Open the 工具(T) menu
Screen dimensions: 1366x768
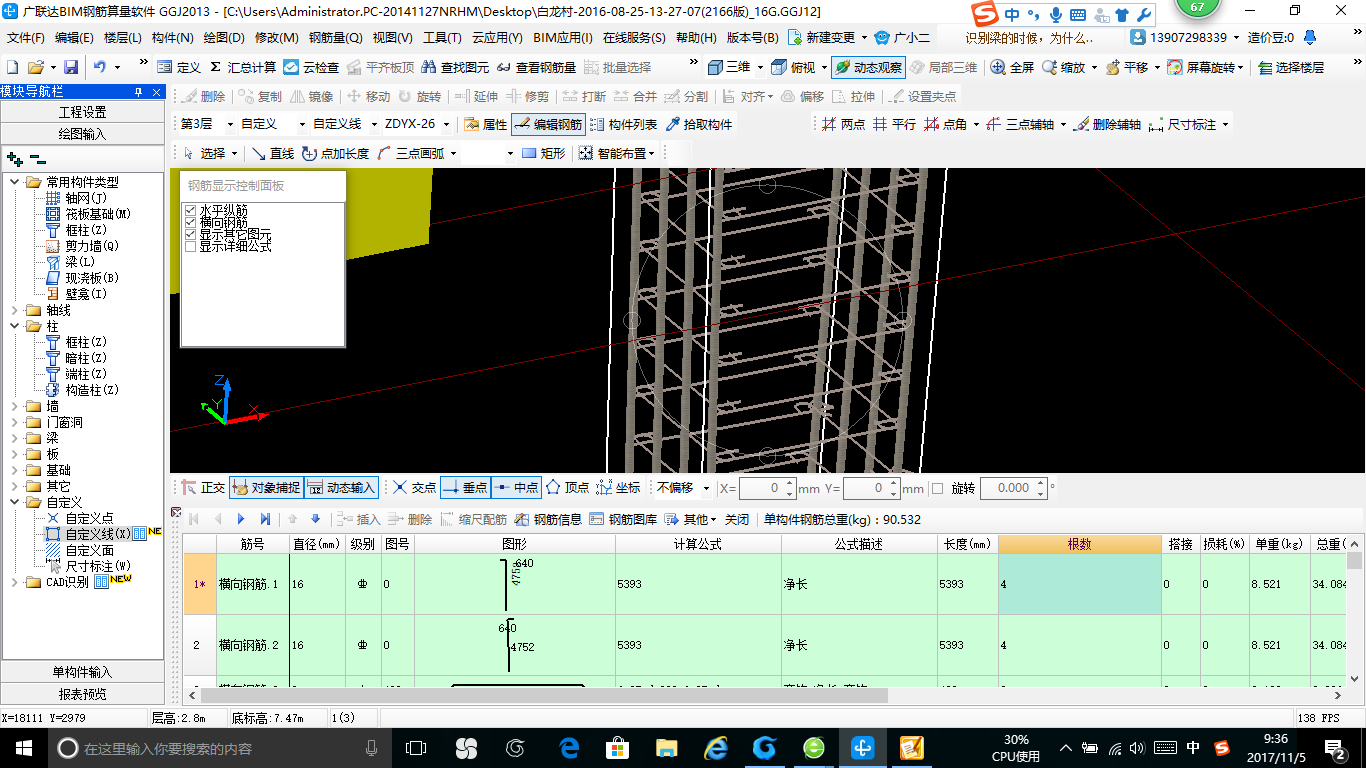coord(442,38)
